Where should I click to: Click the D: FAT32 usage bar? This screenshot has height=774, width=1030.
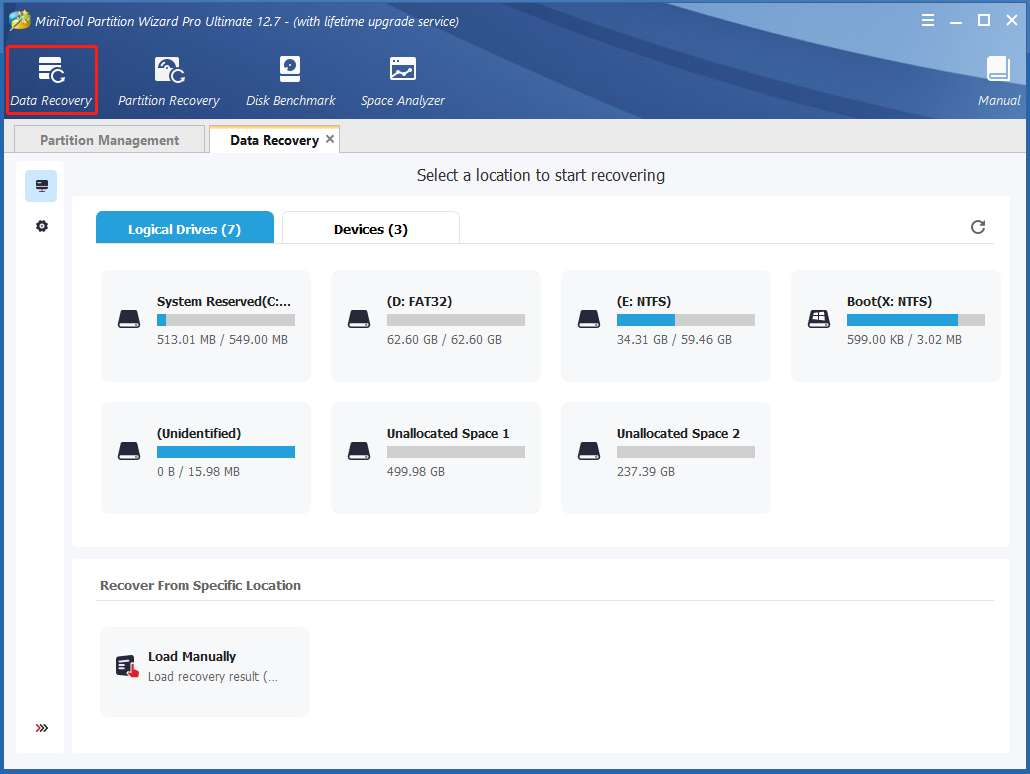point(456,320)
